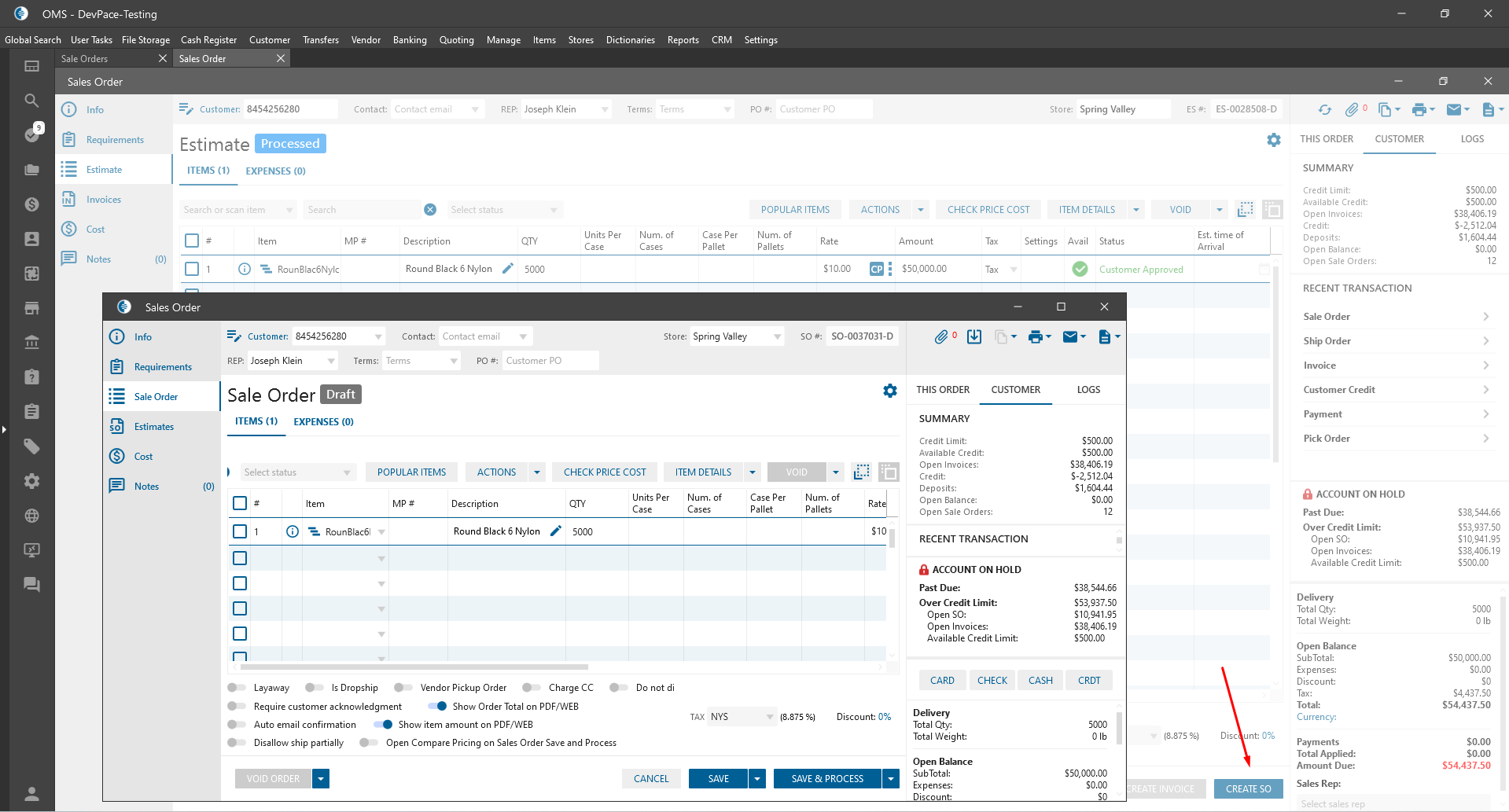Click the Customer PO field in dialog

click(550, 361)
